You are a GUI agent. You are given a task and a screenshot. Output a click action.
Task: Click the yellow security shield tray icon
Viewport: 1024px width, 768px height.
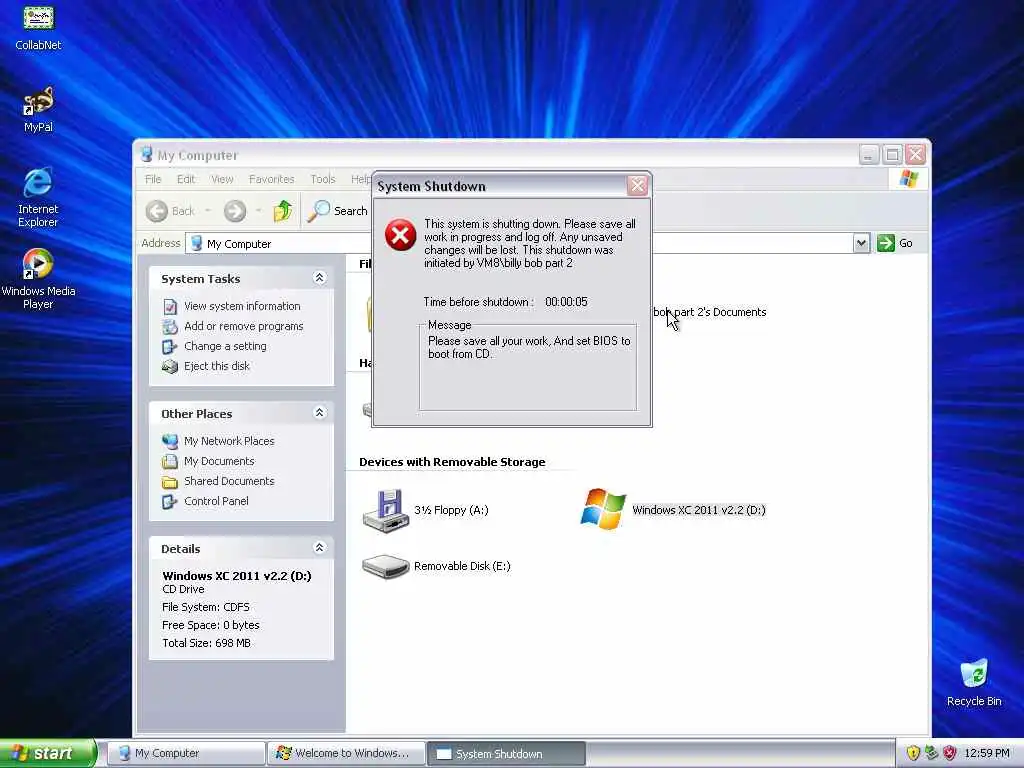click(913, 753)
